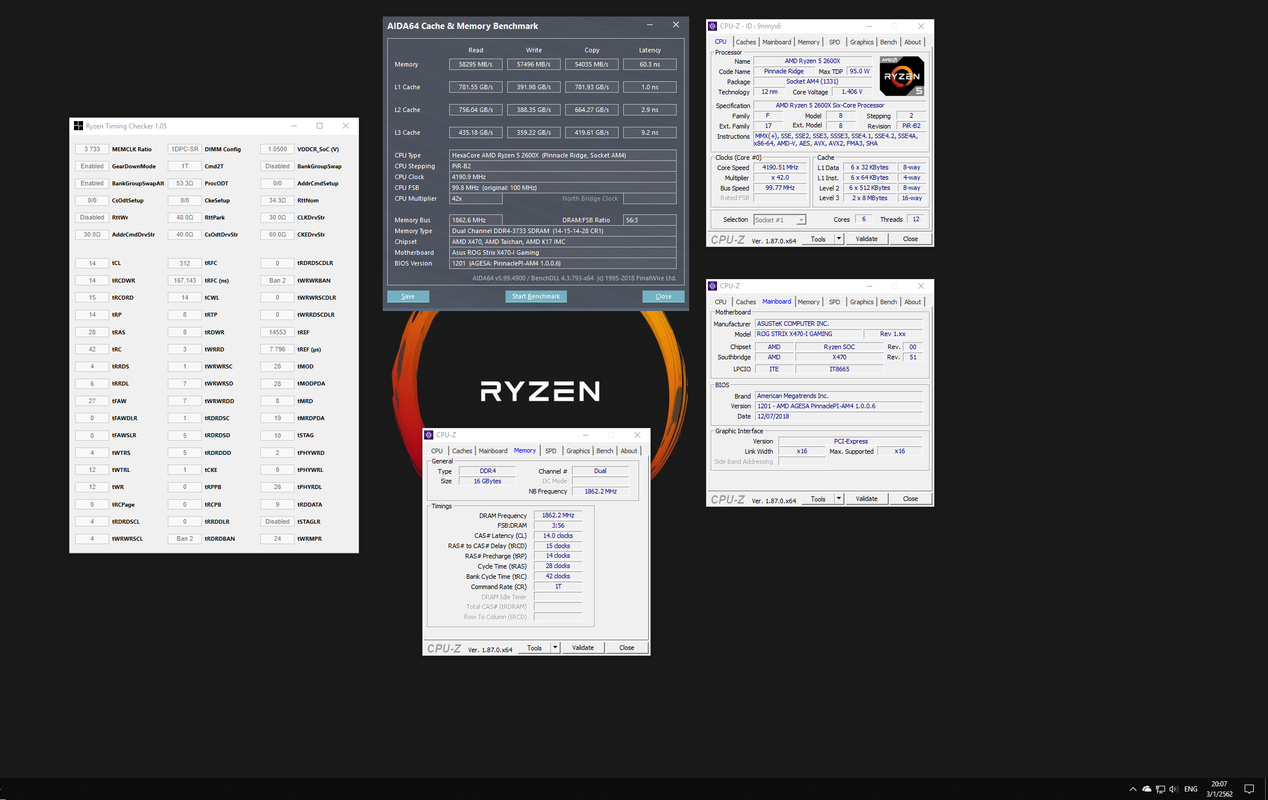Image resolution: width=1268 pixels, height=800 pixels.
Task: Click the tCL value 14 field
Action: click(92, 263)
